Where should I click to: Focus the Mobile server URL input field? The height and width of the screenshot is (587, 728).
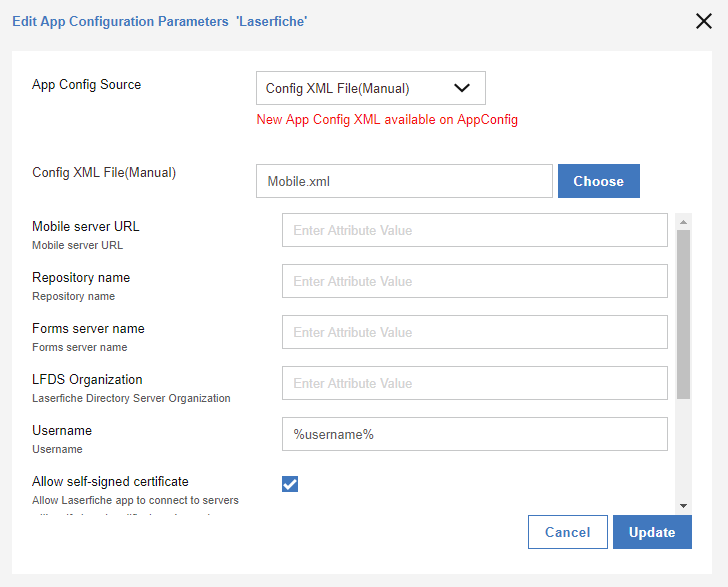pos(474,230)
